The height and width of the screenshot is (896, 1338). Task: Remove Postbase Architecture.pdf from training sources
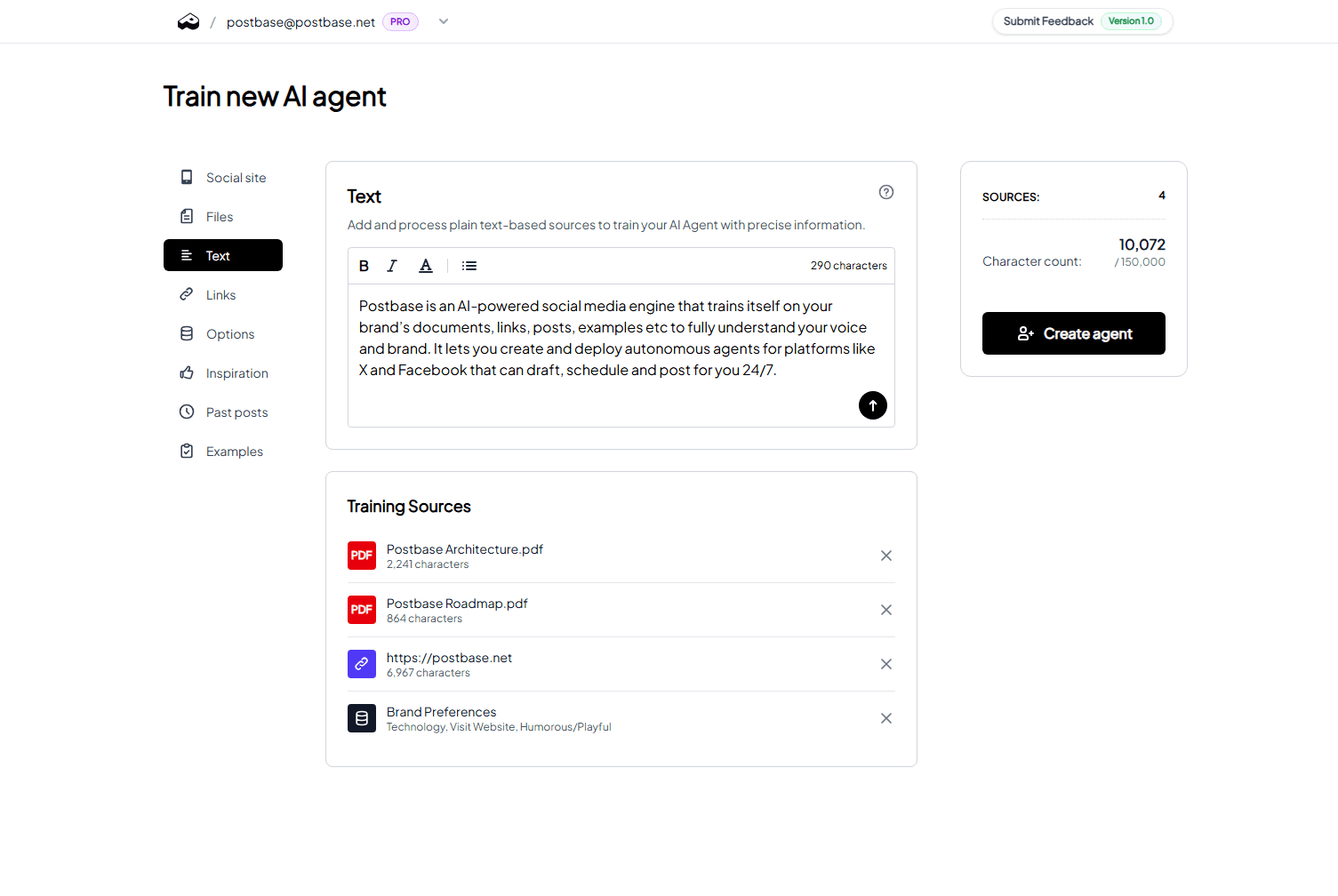(x=886, y=556)
